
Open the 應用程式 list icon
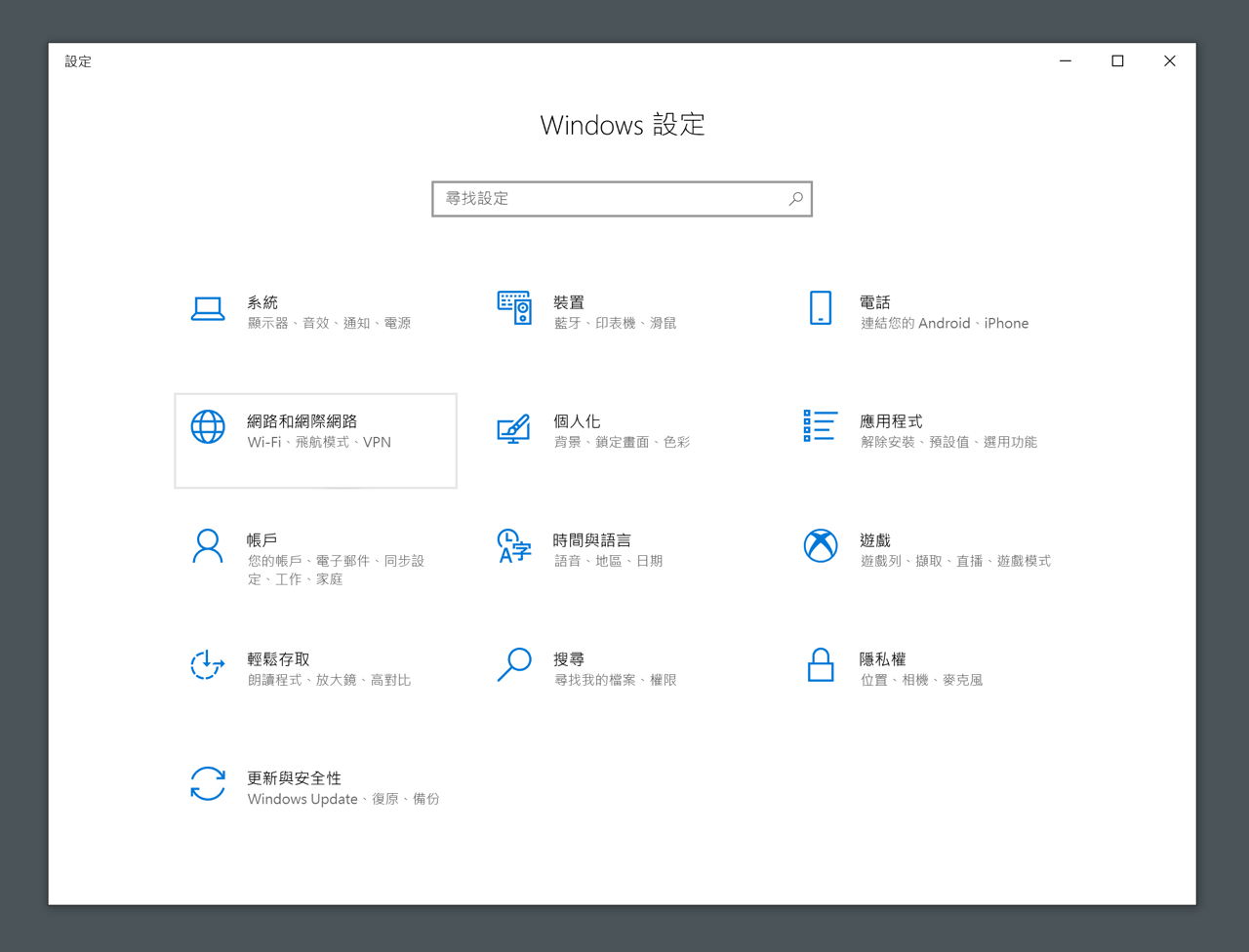820,426
